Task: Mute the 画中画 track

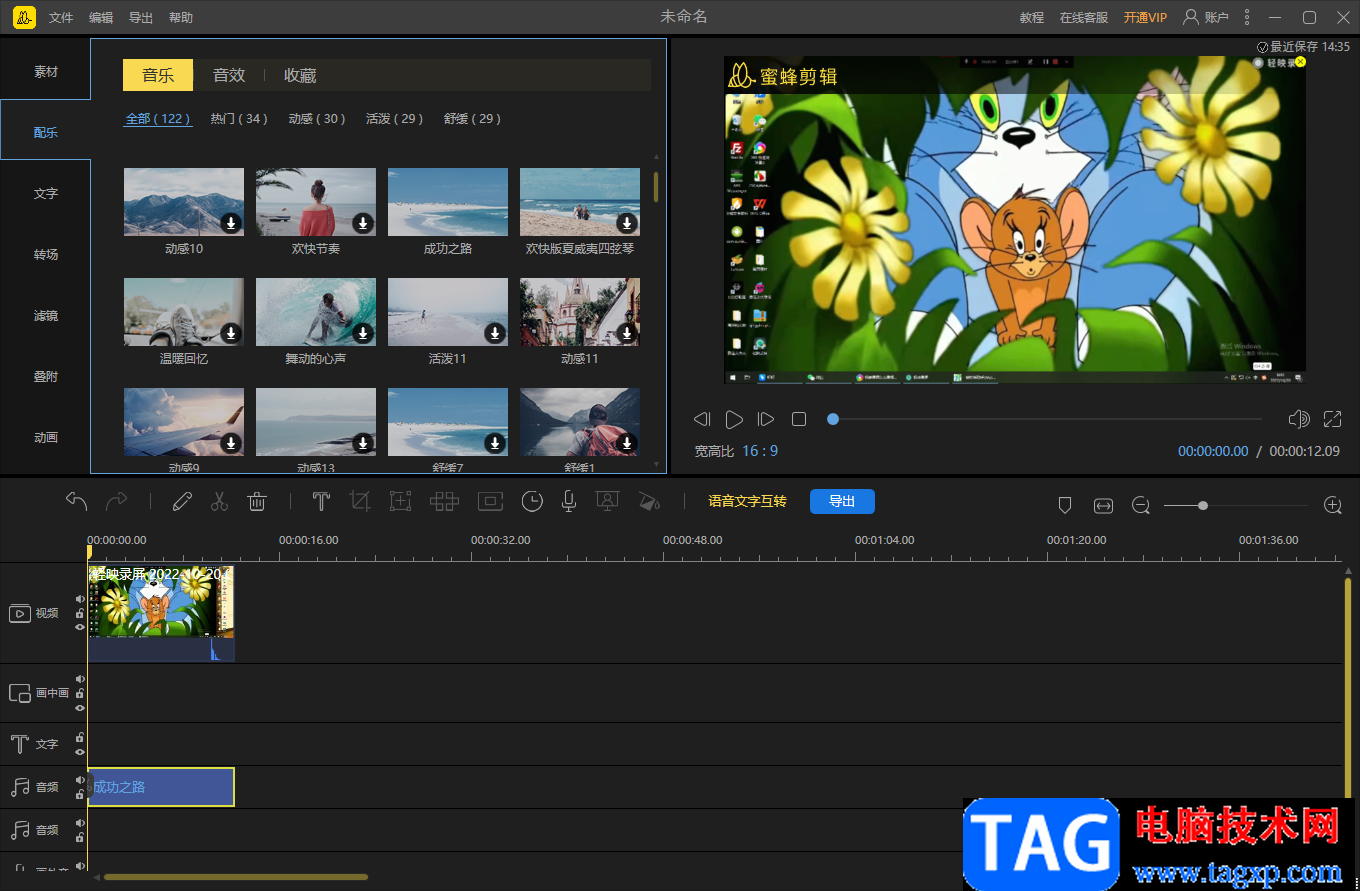Action: point(80,679)
